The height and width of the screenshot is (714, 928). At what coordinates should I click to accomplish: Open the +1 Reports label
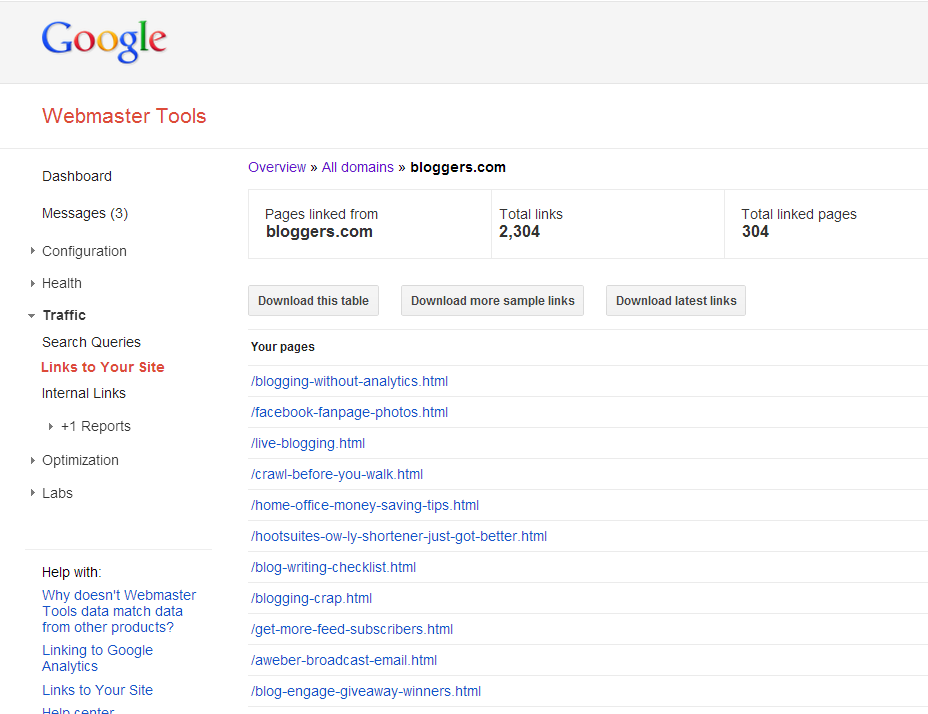(95, 426)
